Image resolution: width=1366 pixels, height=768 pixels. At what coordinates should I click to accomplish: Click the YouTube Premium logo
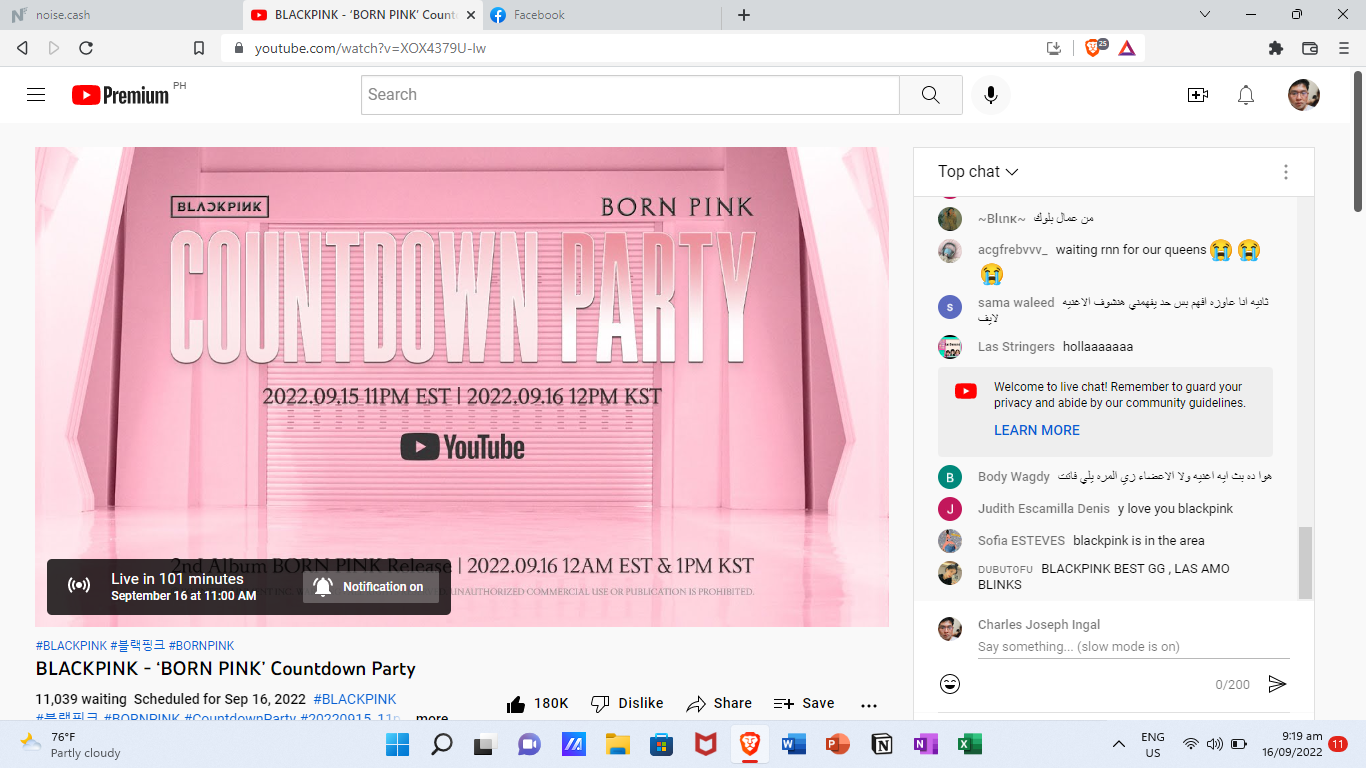pos(120,95)
